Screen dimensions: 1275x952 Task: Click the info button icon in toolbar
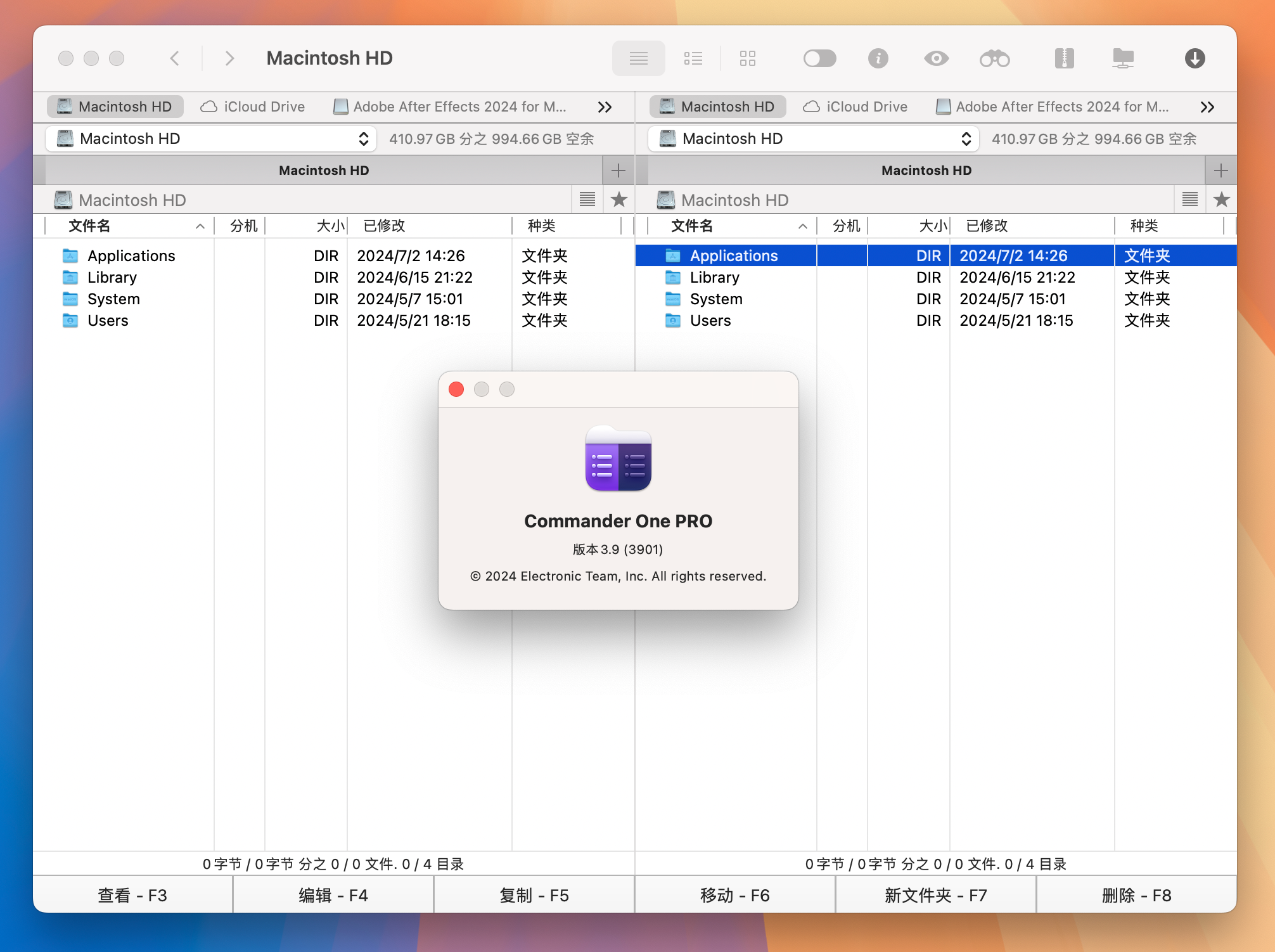[x=878, y=57]
